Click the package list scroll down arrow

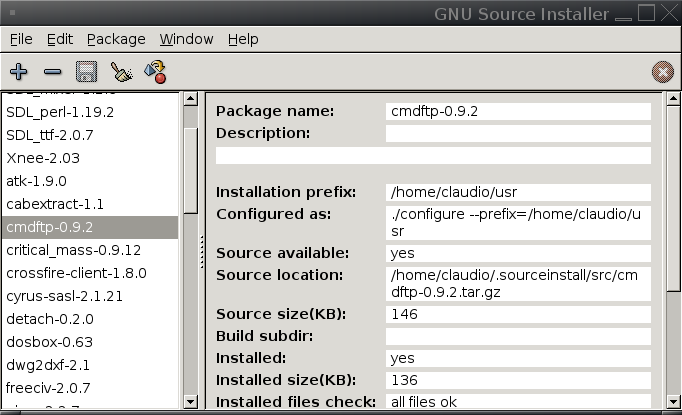coord(190,400)
